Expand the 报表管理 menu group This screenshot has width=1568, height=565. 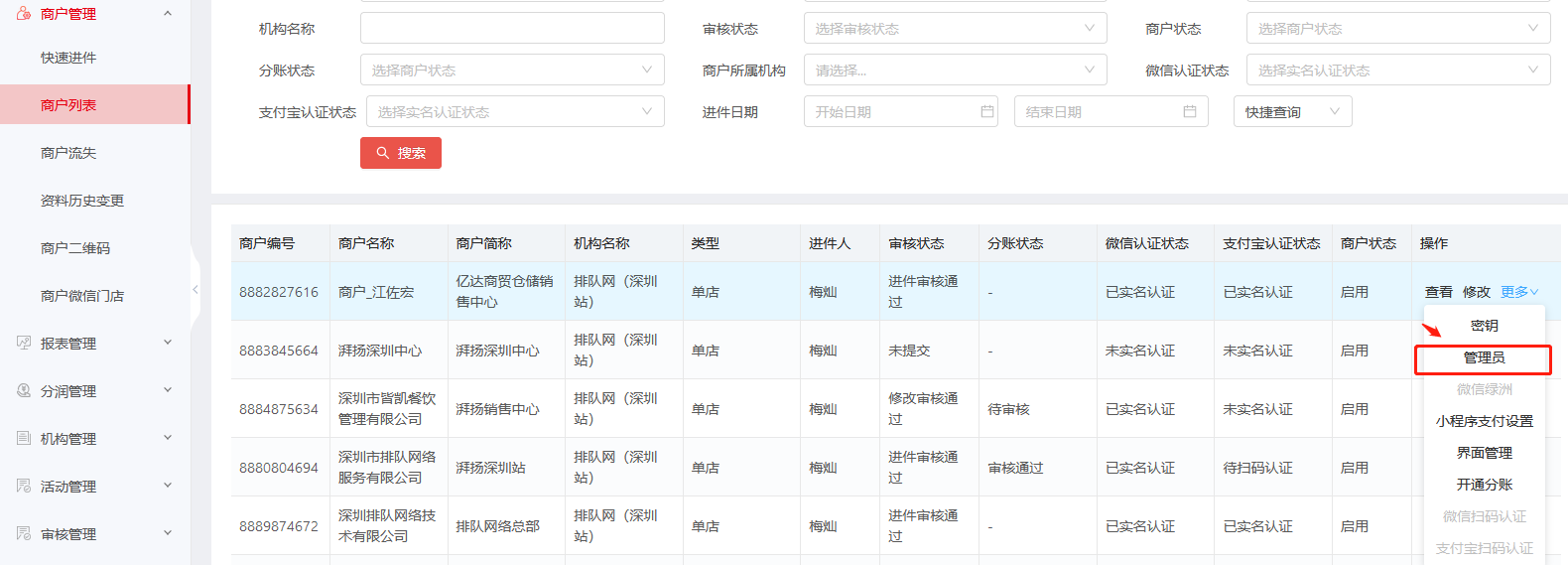168,343
